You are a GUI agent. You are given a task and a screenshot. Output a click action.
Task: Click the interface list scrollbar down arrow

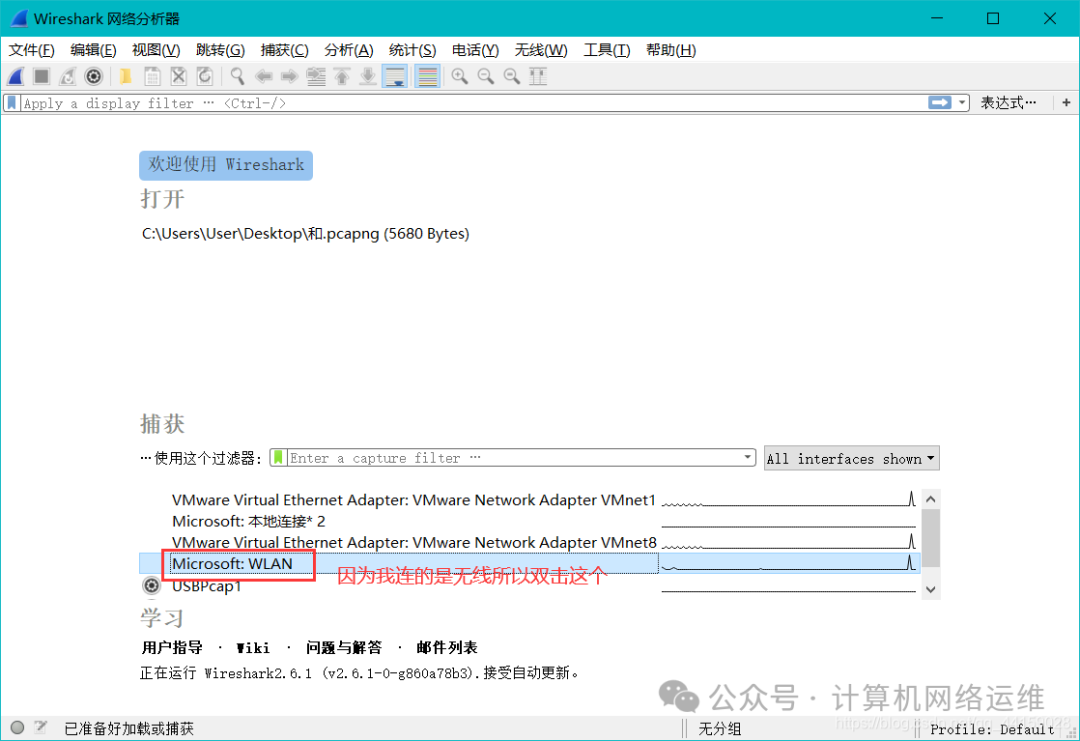[931, 590]
